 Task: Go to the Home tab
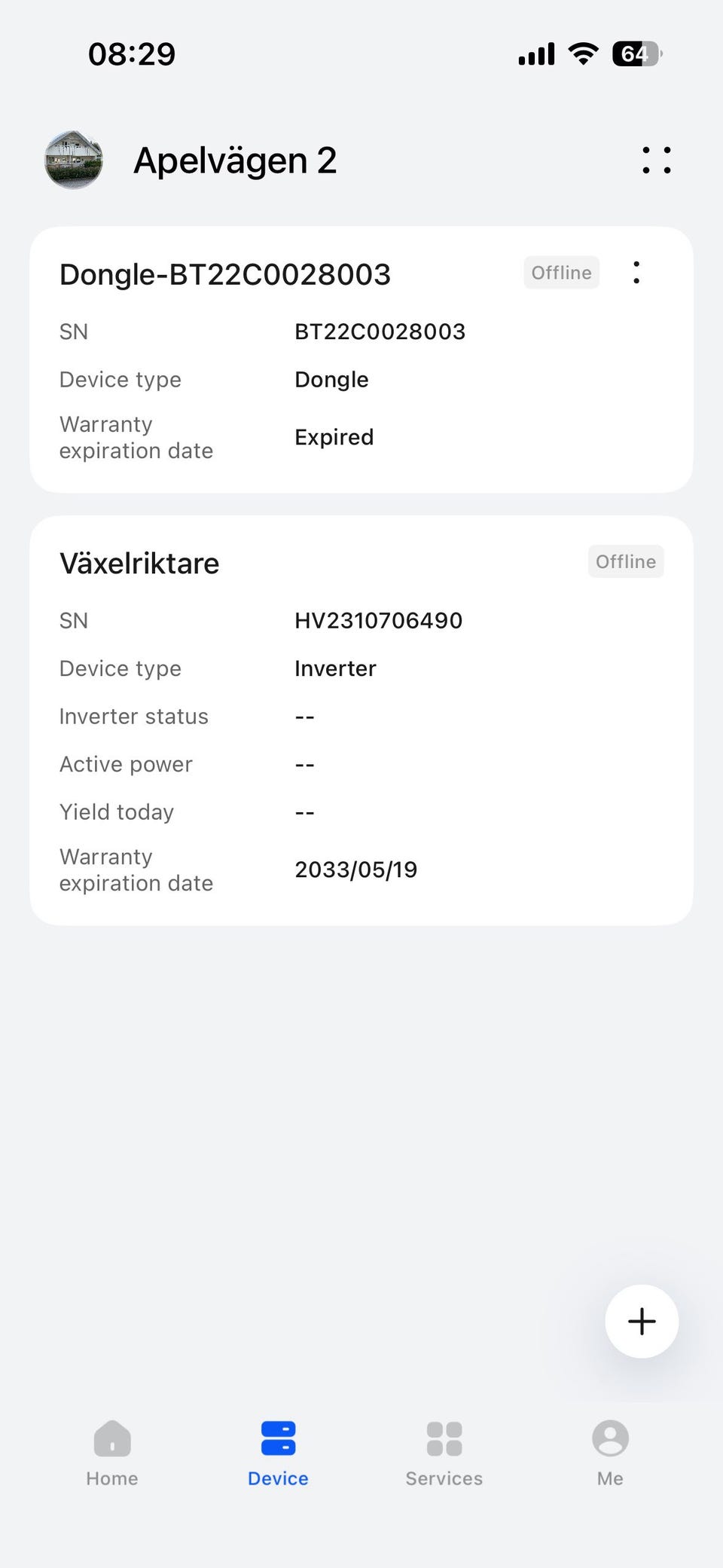(112, 1453)
